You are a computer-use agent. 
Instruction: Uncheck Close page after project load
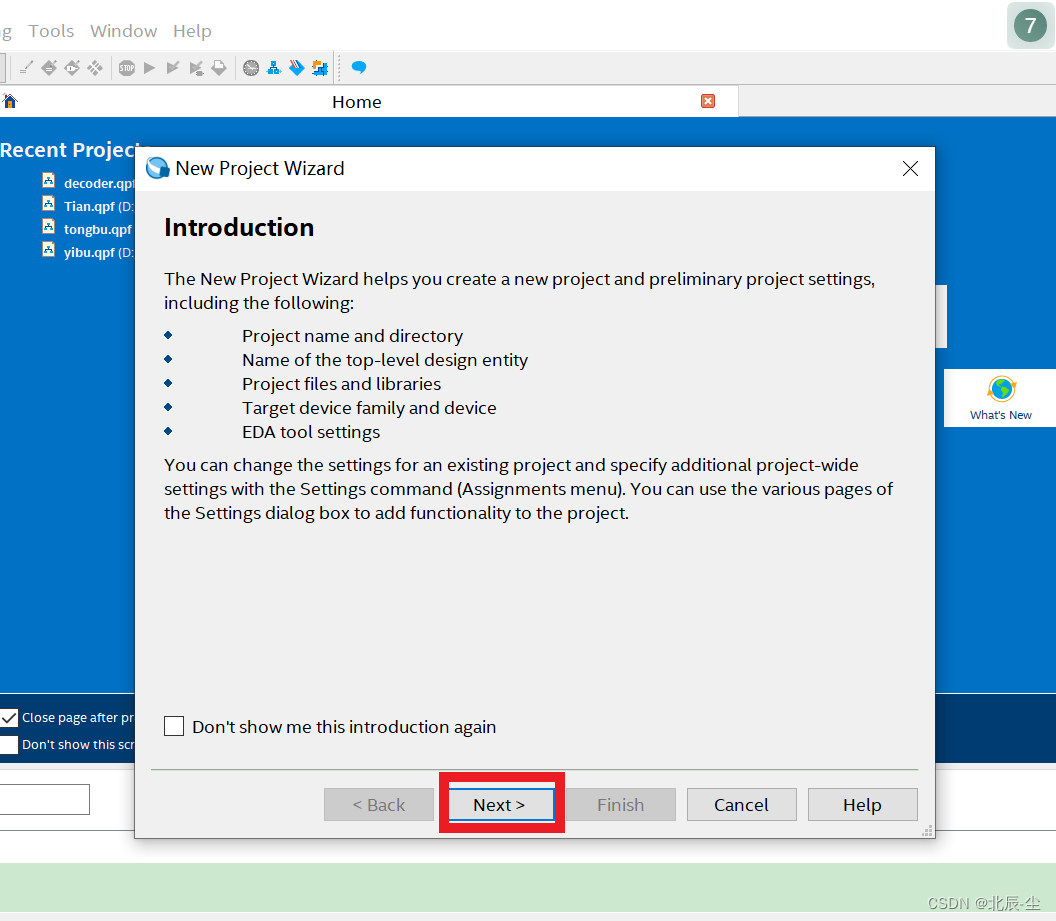pyautogui.click(x=9, y=718)
